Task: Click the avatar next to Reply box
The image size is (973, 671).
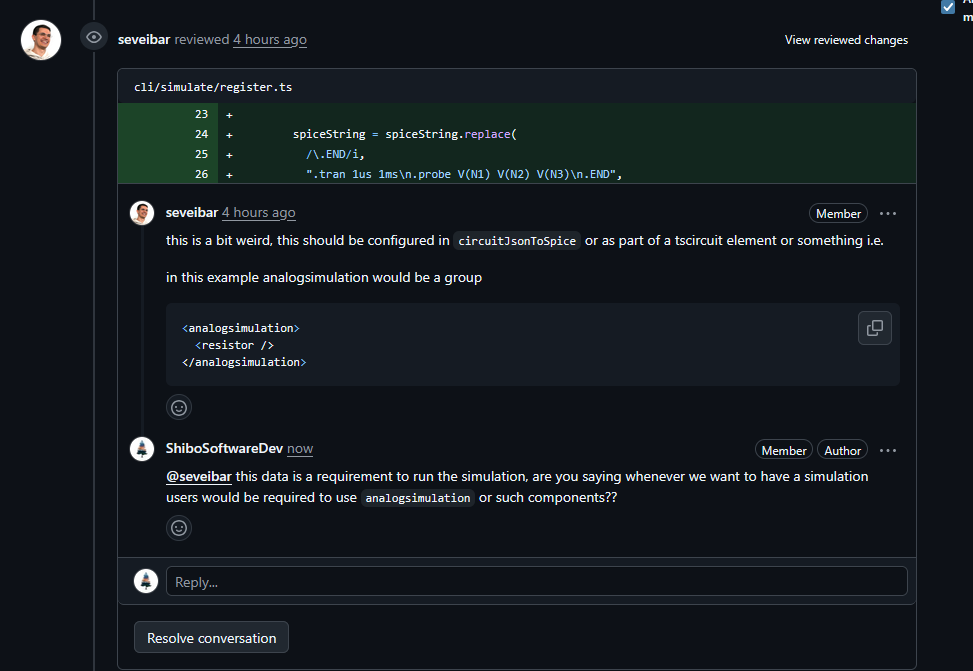Action: [x=146, y=581]
